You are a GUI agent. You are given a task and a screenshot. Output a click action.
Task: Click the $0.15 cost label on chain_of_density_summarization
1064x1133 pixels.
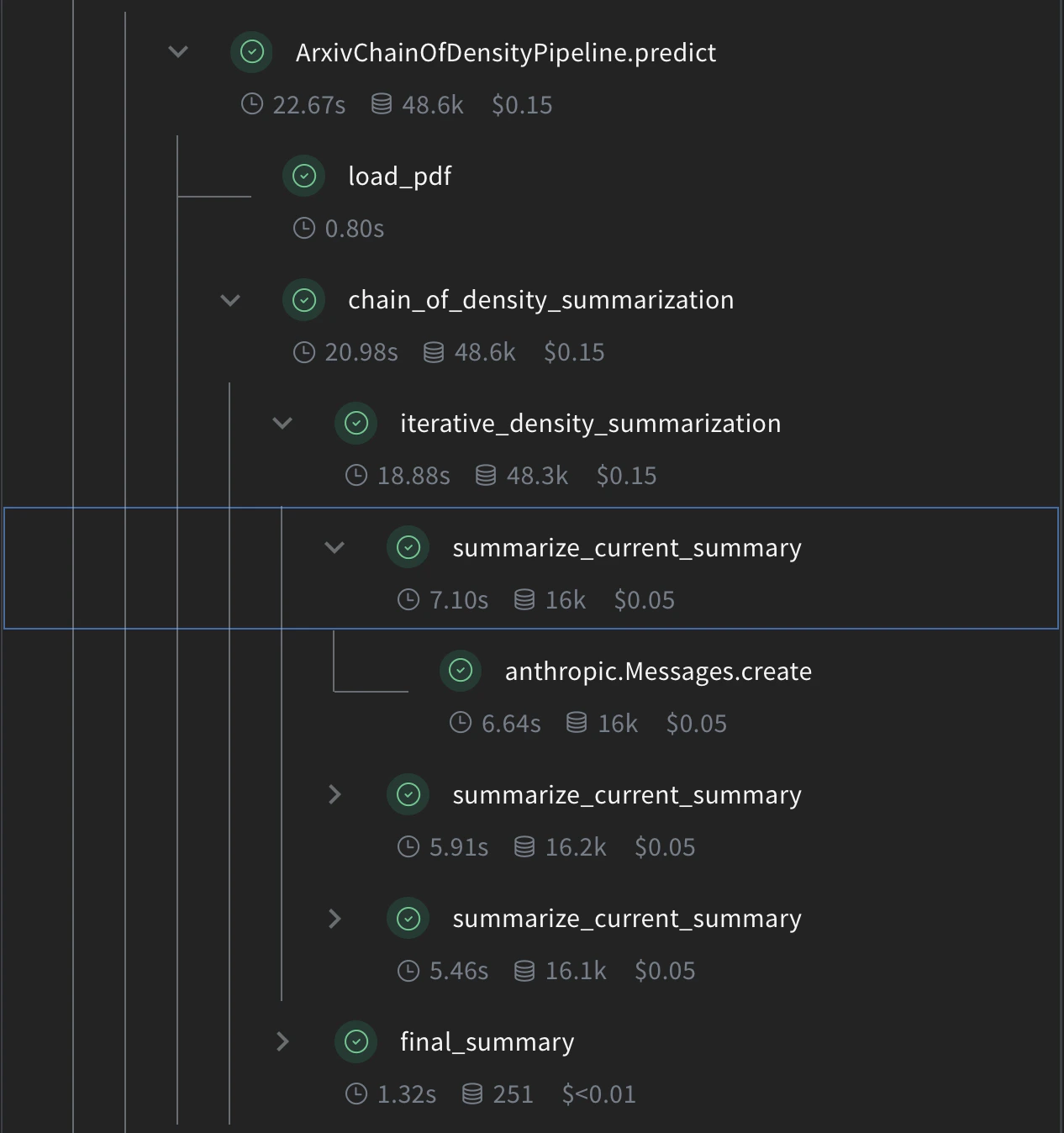point(575,352)
